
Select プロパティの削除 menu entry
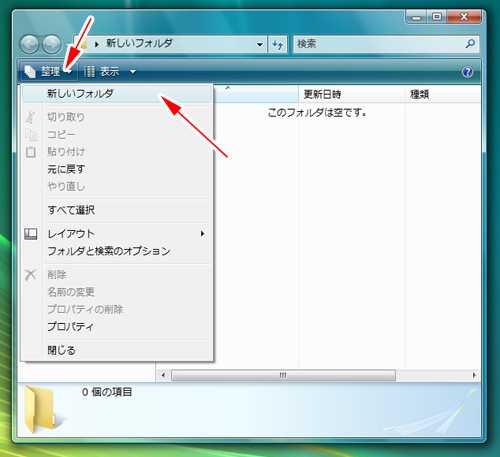coord(117,309)
